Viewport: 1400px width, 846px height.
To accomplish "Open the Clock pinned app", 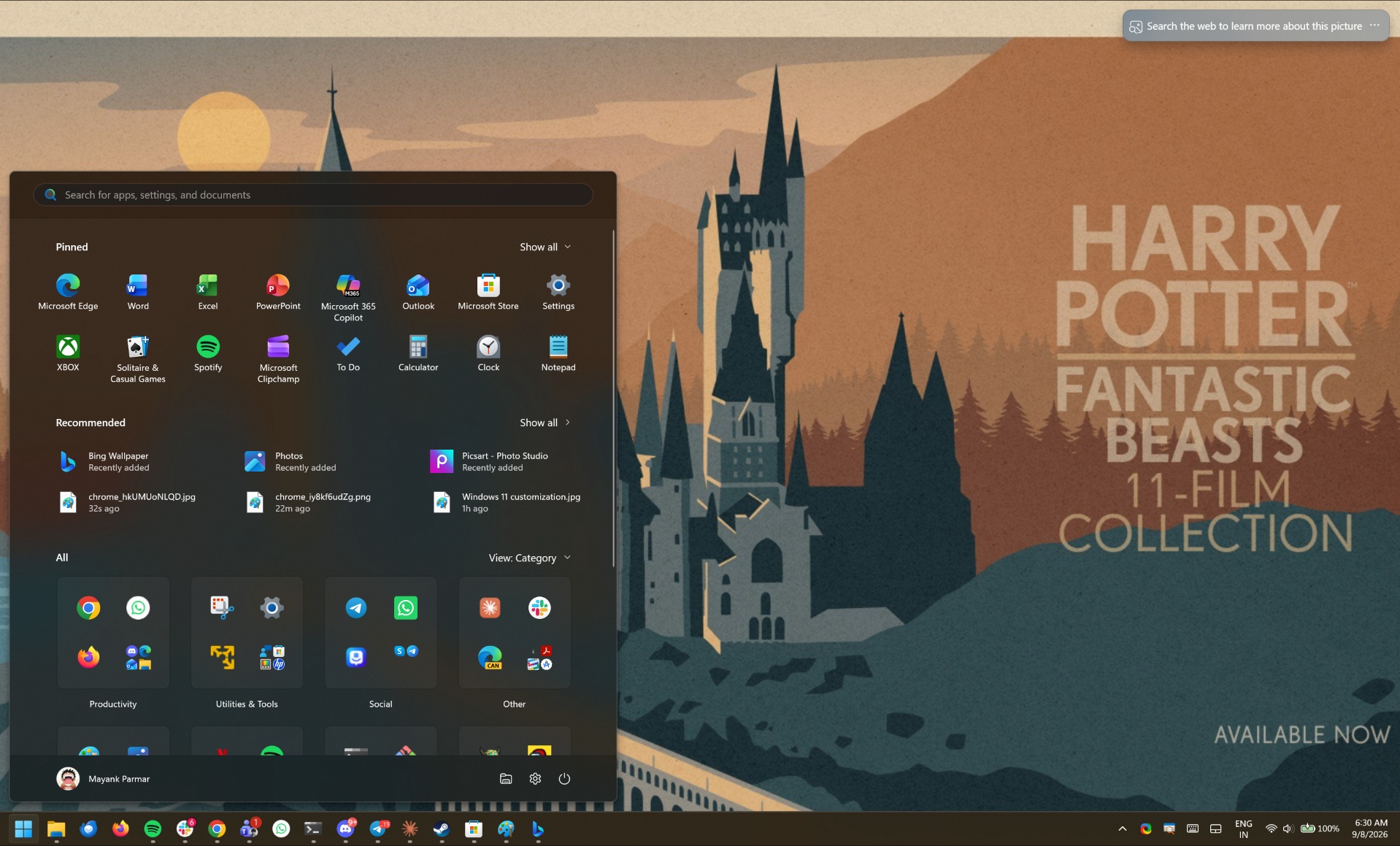I will (488, 353).
